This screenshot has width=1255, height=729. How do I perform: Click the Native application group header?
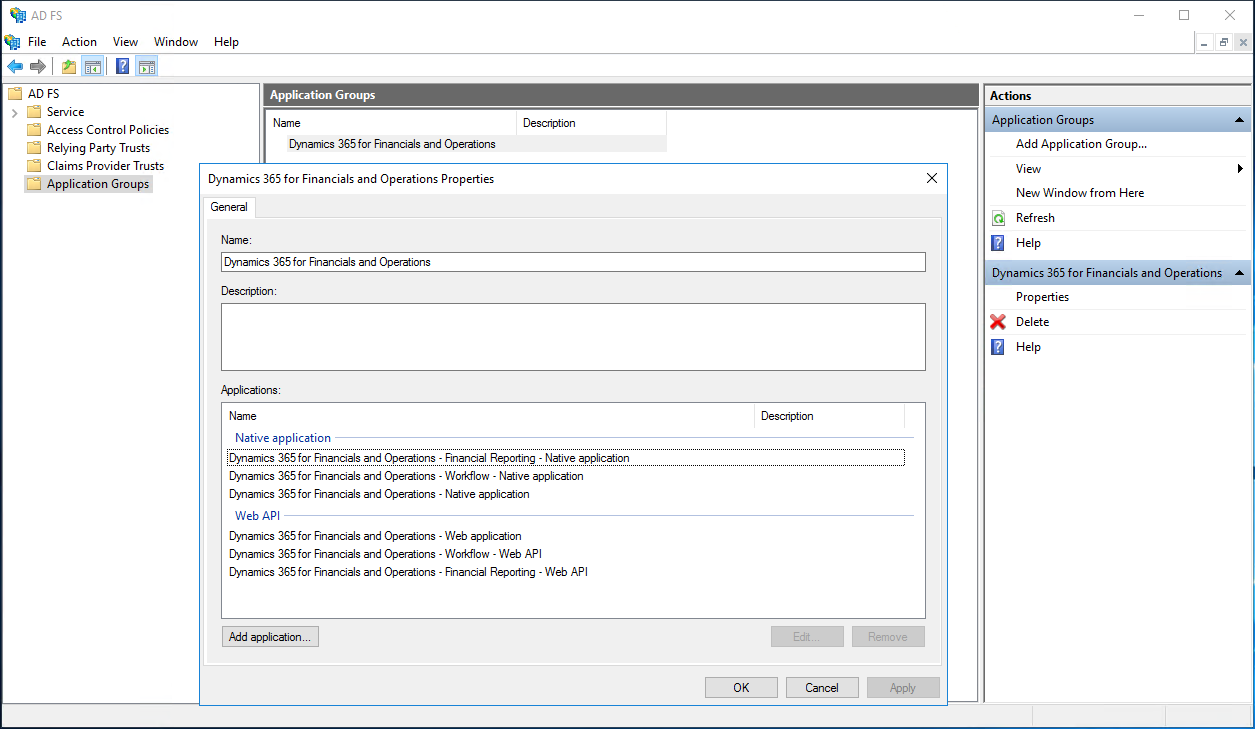pyautogui.click(x=283, y=438)
